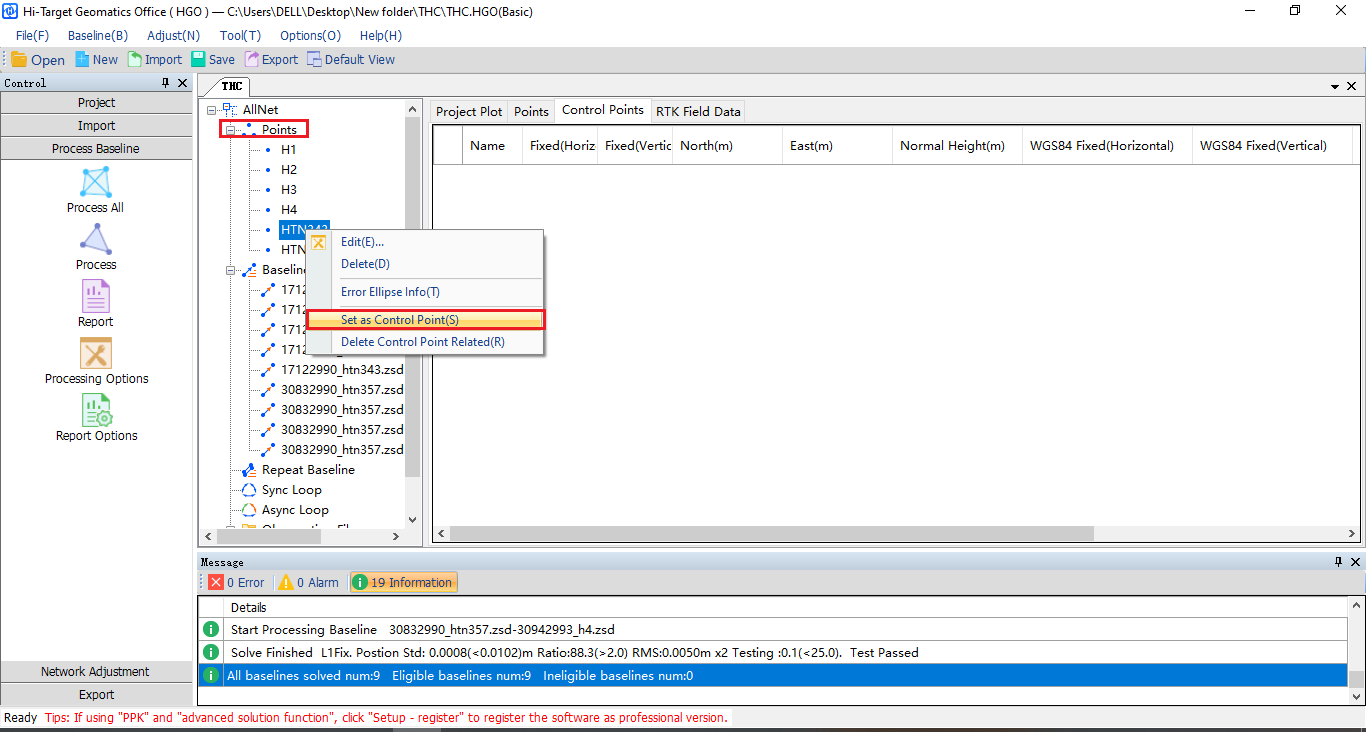Screen dimensions: 1368x732
Task: Click the Process triangle icon
Action: click(96, 240)
